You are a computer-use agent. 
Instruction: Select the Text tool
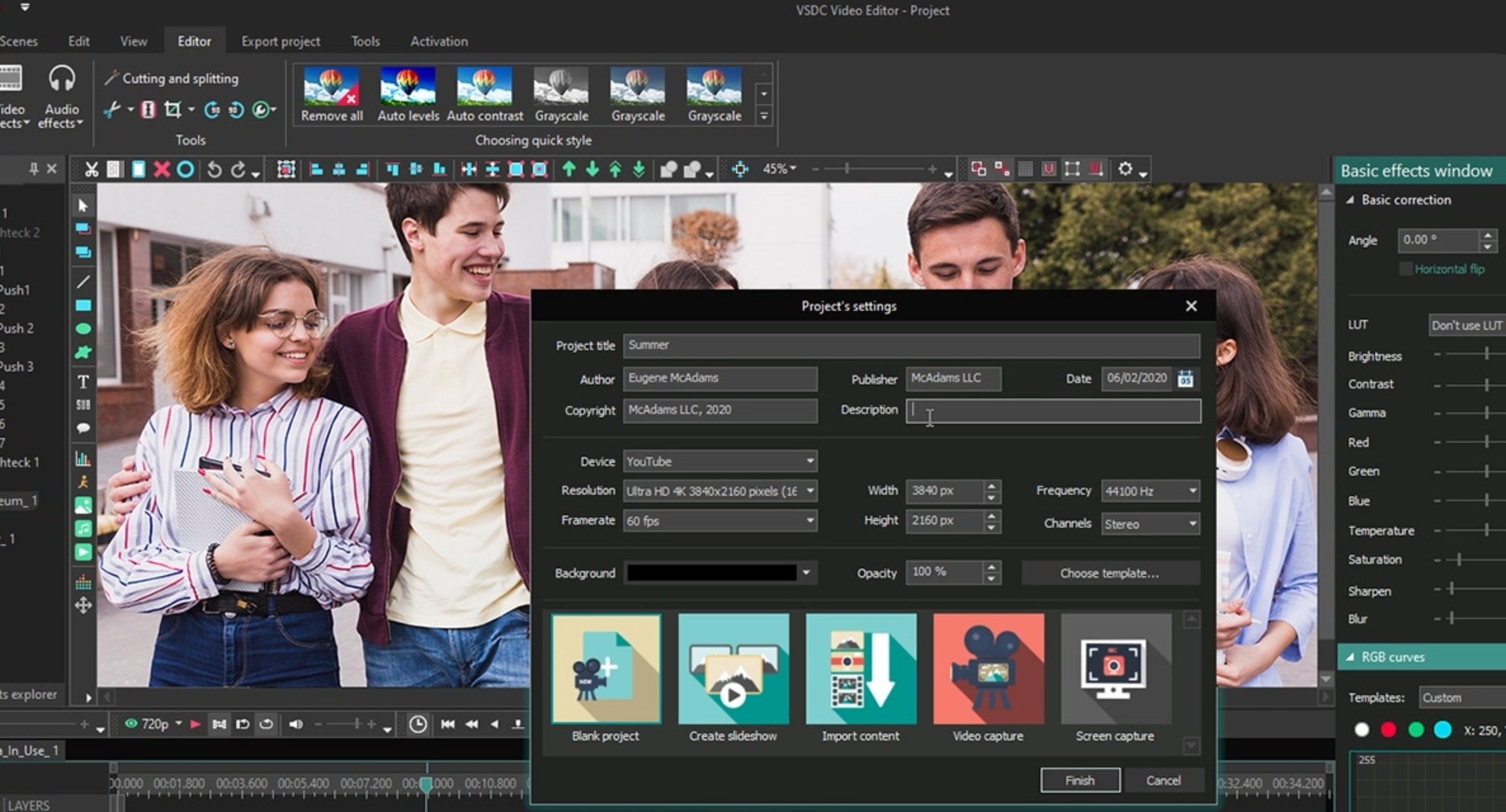click(x=83, y=381)
